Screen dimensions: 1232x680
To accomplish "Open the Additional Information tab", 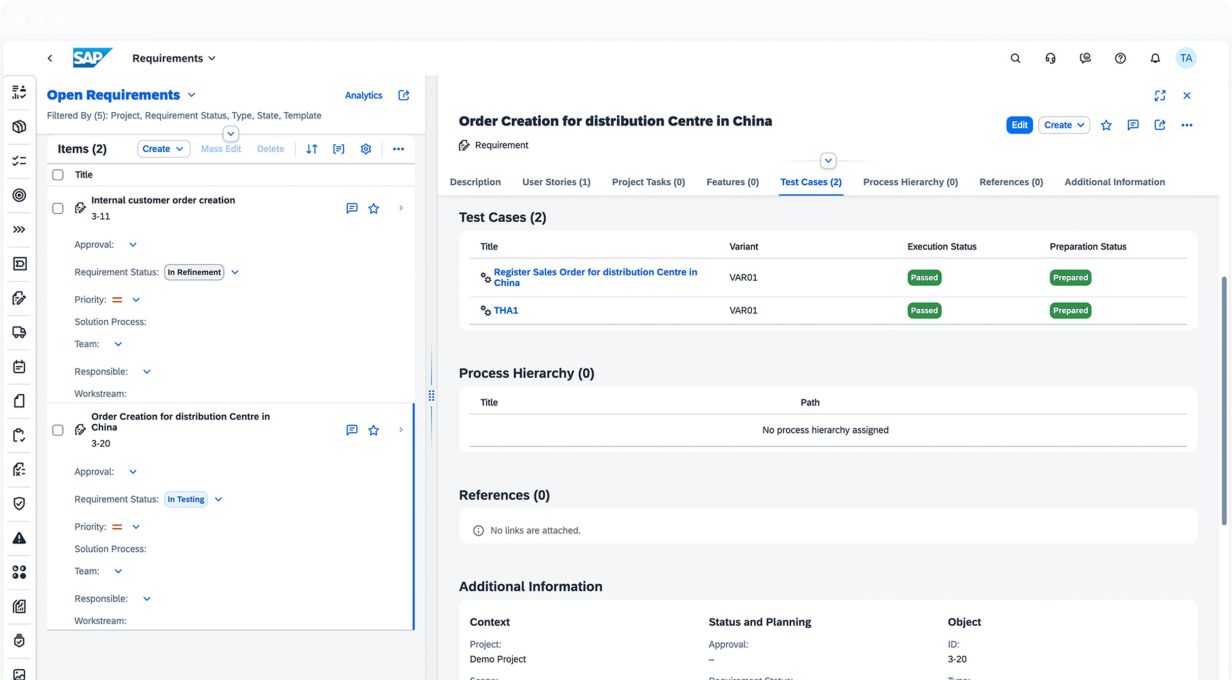I will point(1114,182).
